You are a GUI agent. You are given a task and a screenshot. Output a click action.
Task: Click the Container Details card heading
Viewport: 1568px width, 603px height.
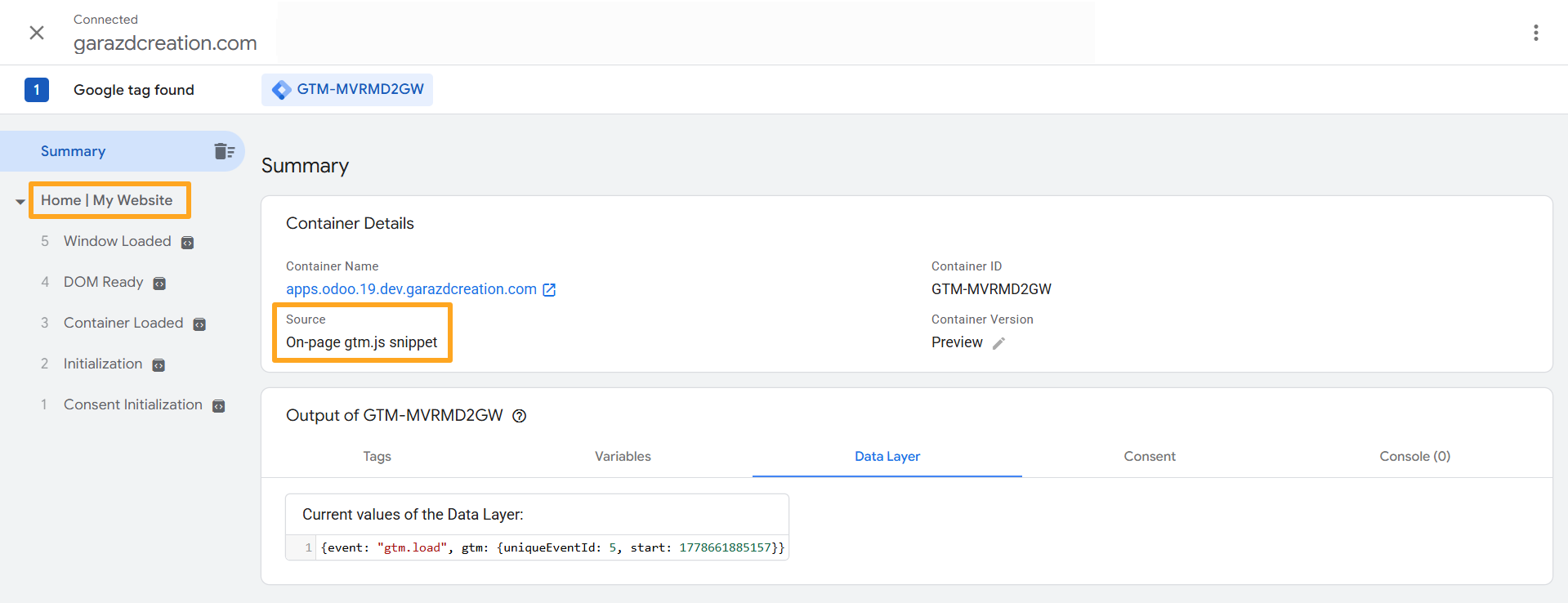tap(350, 223)
